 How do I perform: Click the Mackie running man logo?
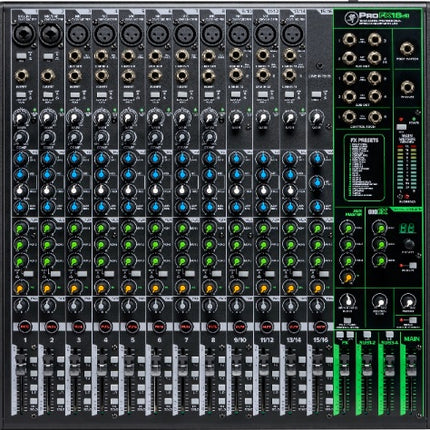[351, 17]
